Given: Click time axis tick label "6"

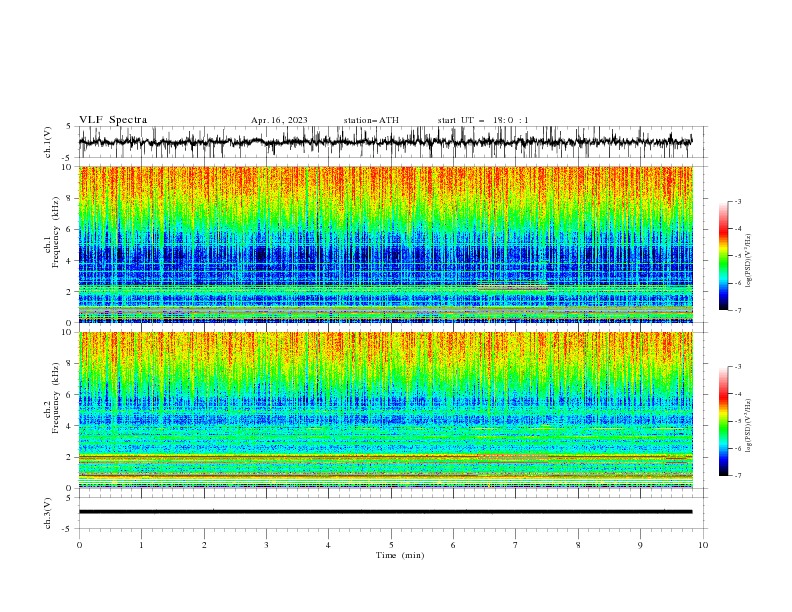Looking at the screenshot, I should tap(453, 545).
